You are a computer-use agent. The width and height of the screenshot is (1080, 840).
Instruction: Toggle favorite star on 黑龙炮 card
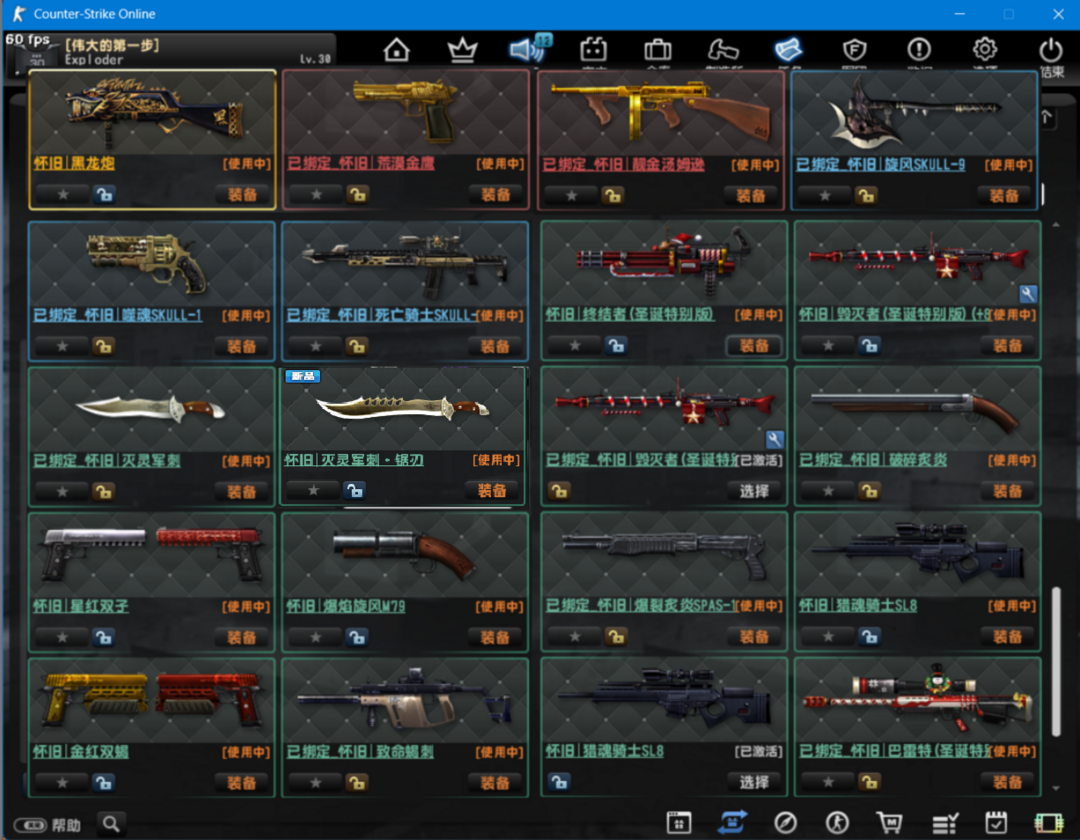tap(63, 195)
